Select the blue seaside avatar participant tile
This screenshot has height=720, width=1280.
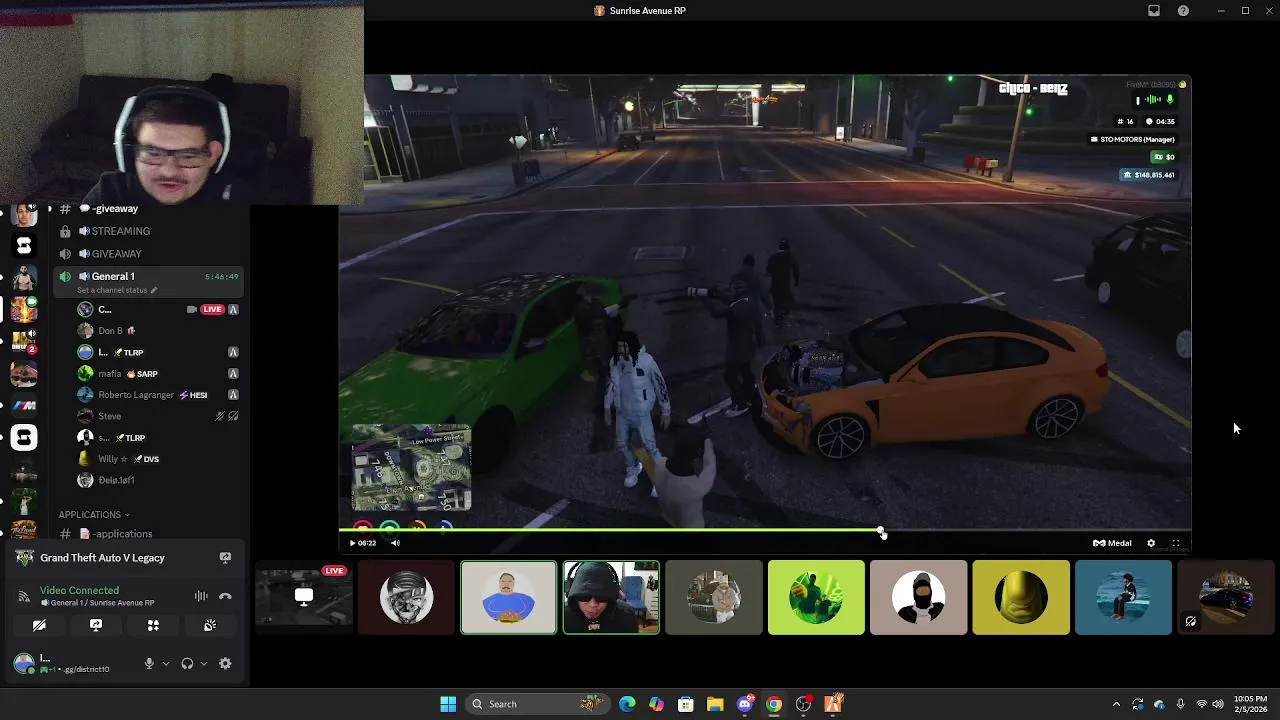click(x=1123, y=597)
